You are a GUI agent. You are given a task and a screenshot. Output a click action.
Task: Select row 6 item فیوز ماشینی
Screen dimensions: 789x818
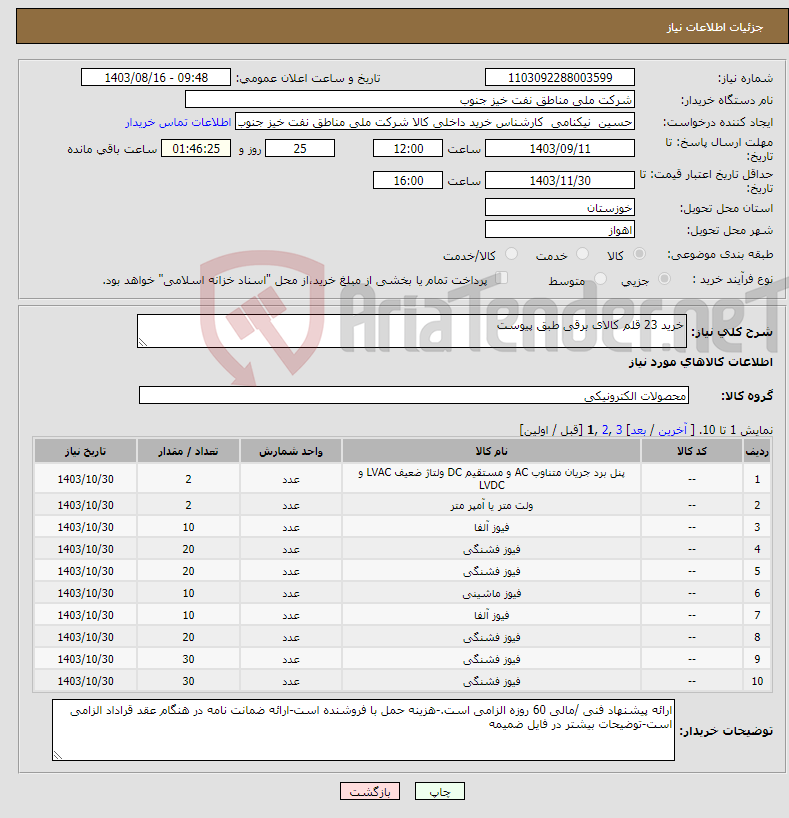[491, 593]
